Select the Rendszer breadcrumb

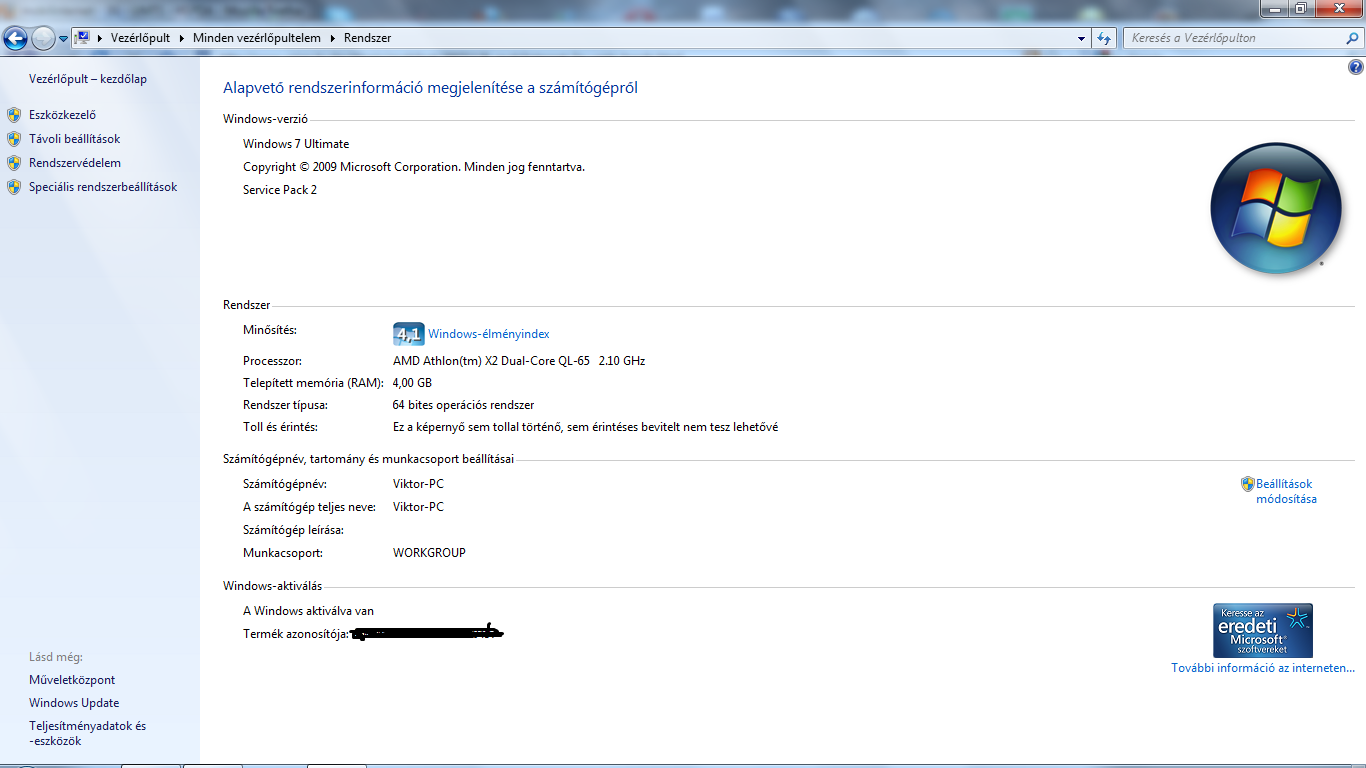click(x=367, y=38)
